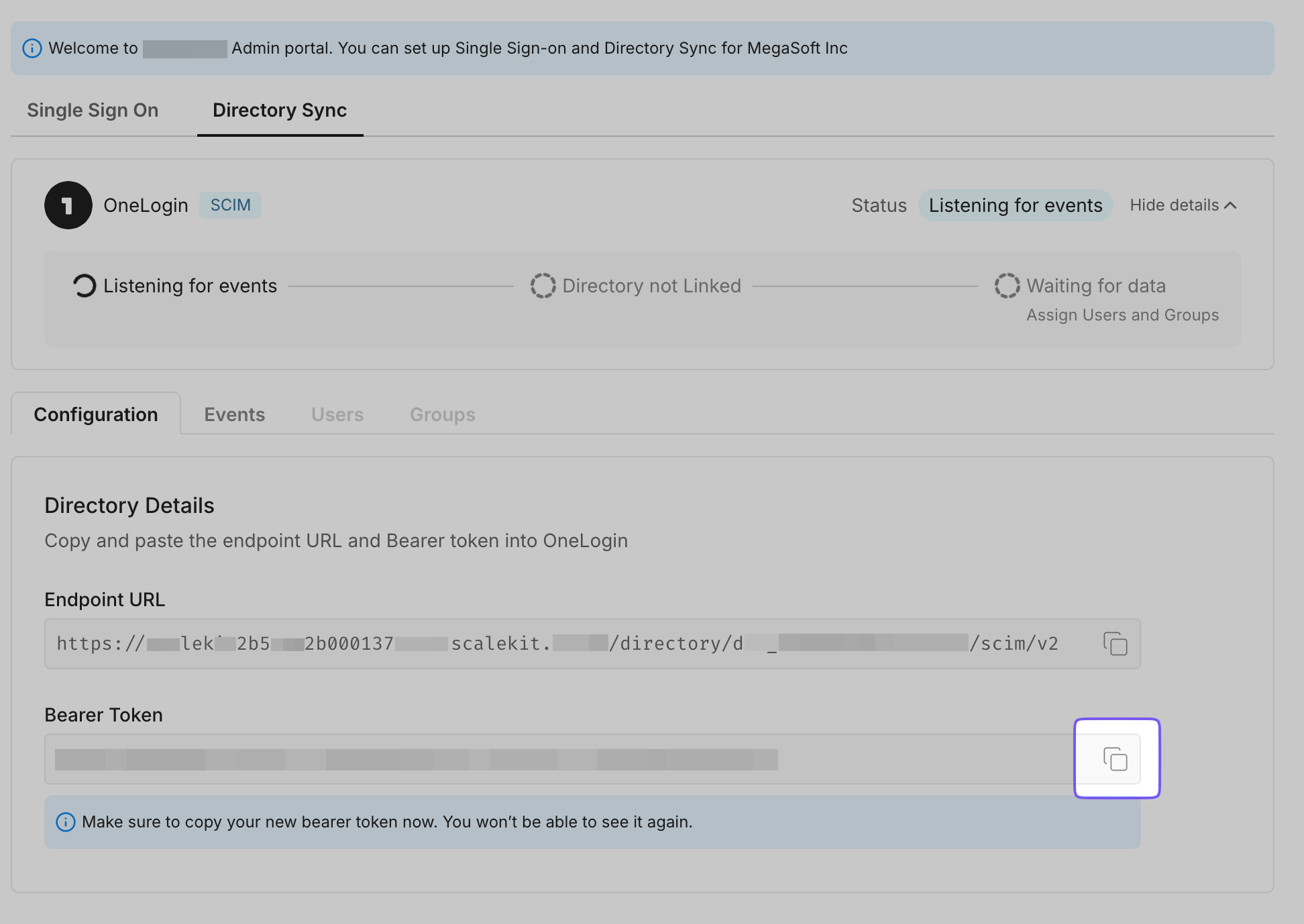The width and height of the screenshot is (1304, 924).
Task: Click the Assign Users and Groups text
Action: pos(1122,314)
